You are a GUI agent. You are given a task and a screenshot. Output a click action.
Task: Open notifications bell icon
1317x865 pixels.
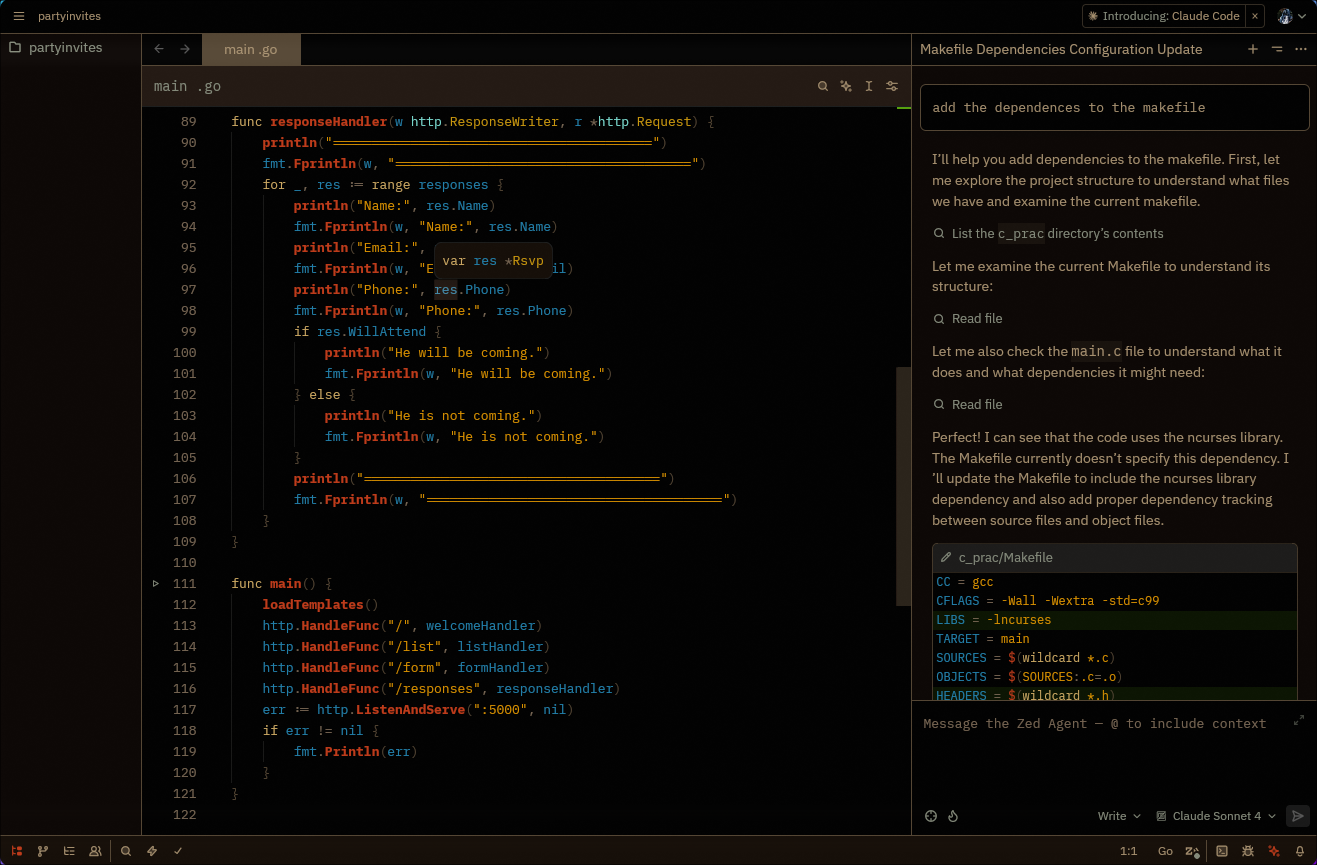click(1300, 851)
